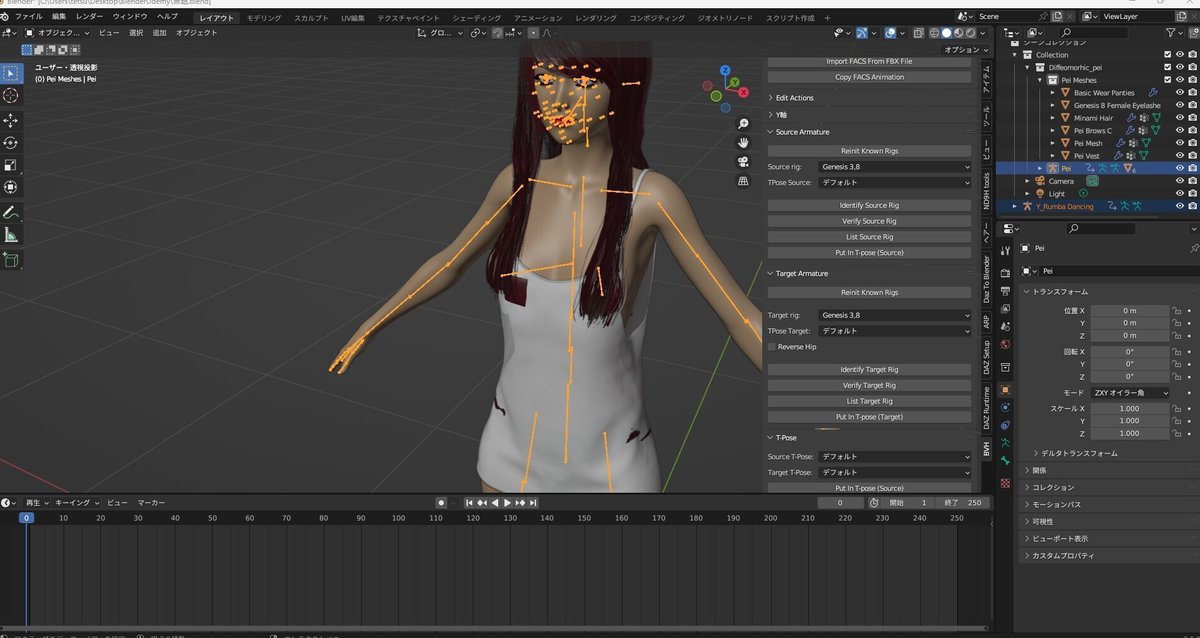Screen dimensions: 1200x638
Task: Open the Source rig Genesis 3.8 dropdown
Action: 893,166
